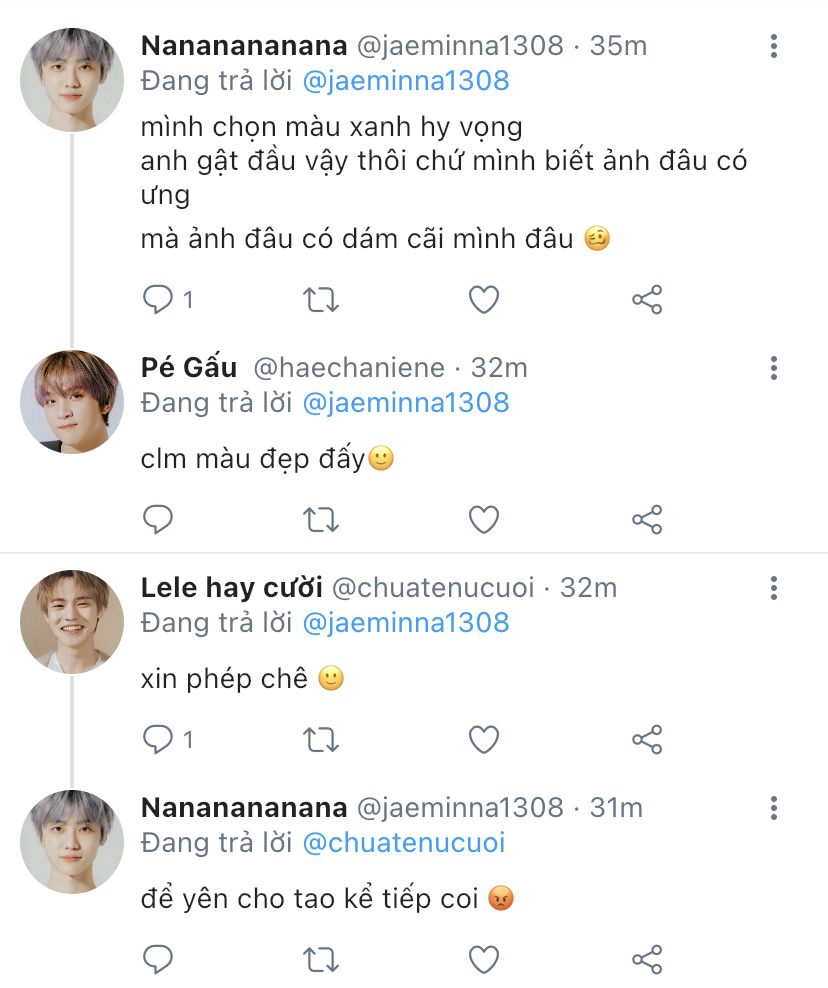The width and height of the screenshot is (828, 988).
Task: Open Pé Gấu's profile picture
Action: pyautogui.click(x=72, y=401)
